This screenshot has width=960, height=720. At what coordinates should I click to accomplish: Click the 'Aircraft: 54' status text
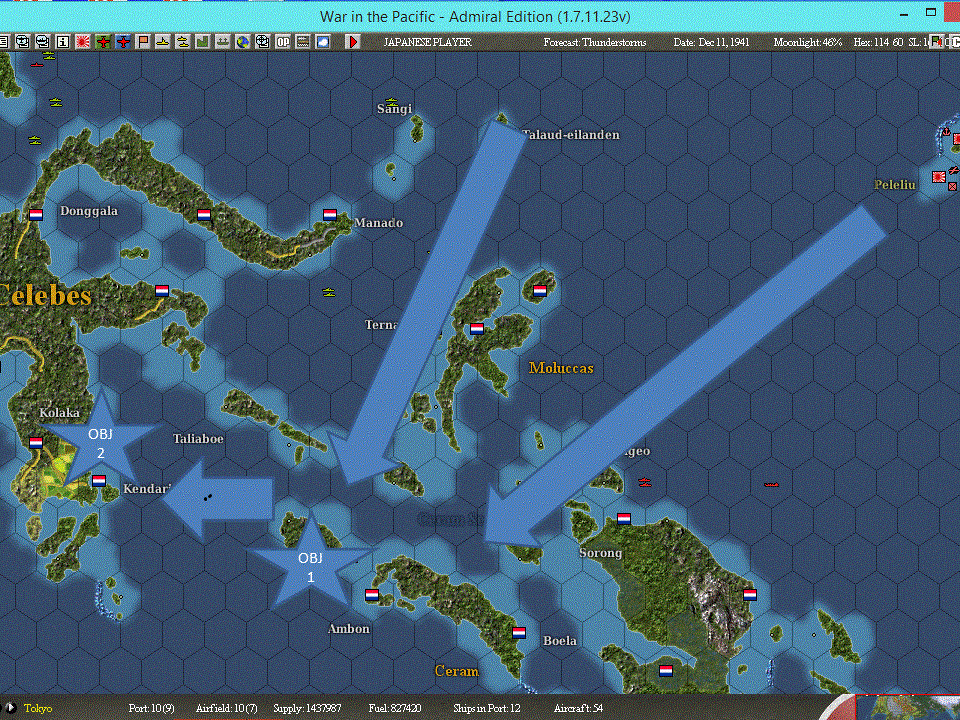(579, 708)
